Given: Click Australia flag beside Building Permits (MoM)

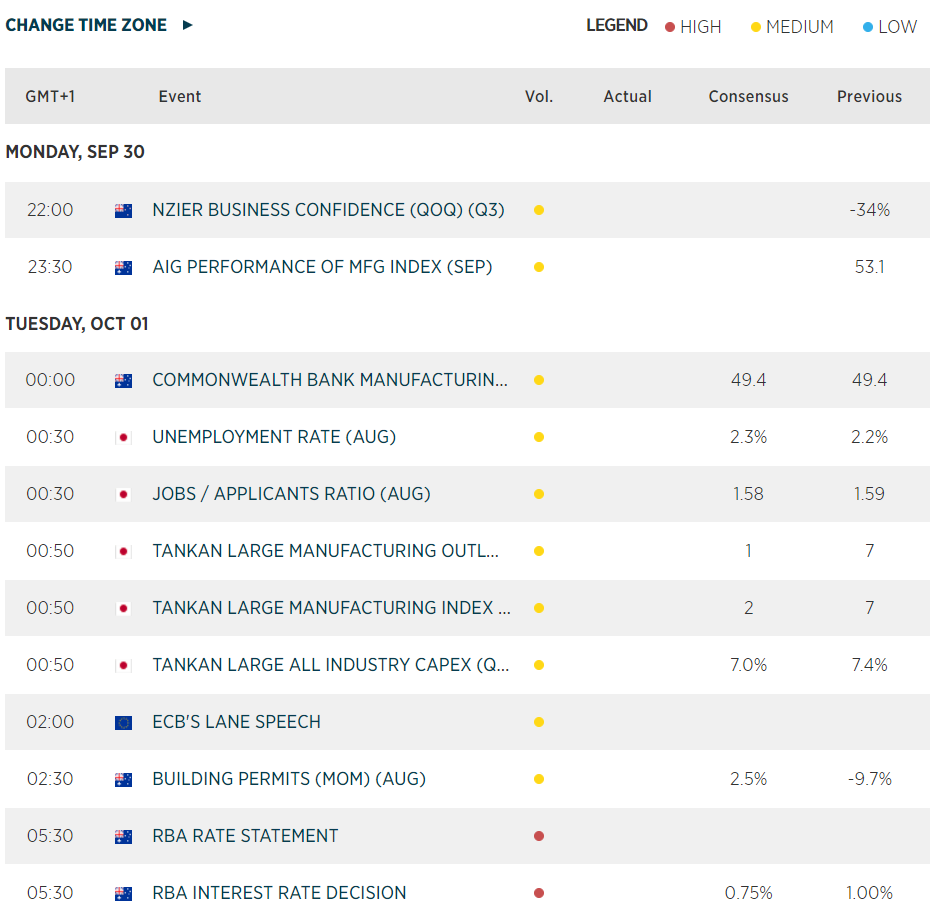Looking at the screenshot, I should pos(123,780).
